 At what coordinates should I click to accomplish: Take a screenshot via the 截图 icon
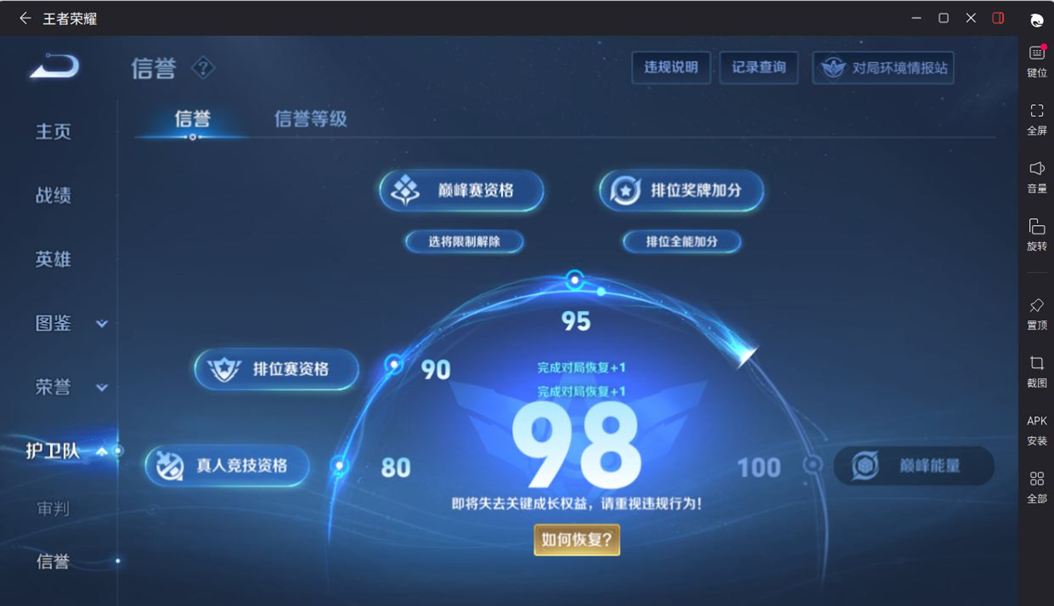(x=1036, y=371)
